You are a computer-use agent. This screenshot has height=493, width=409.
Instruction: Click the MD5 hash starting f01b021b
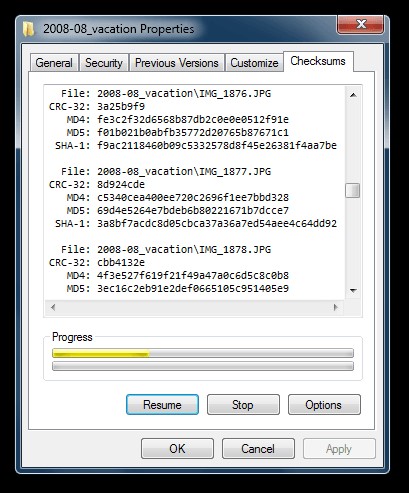[x=193, y=133]
